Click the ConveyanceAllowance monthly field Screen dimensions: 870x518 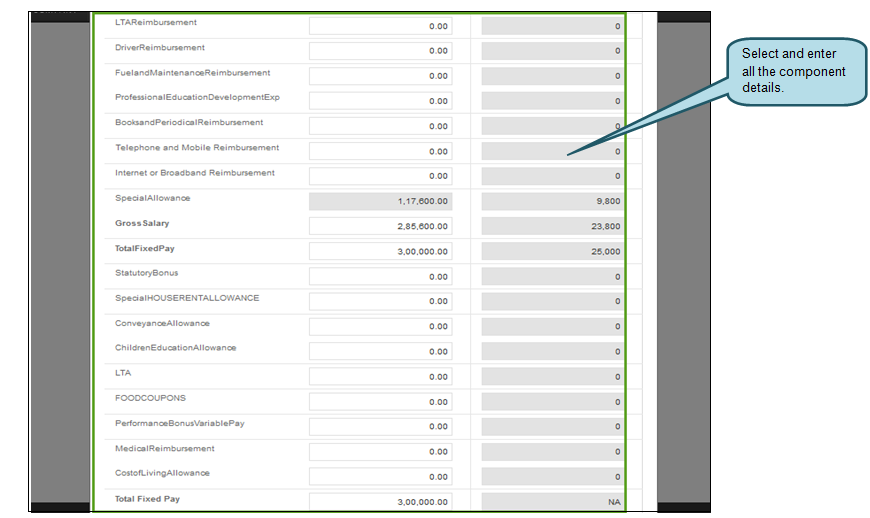click(x=553, y=327)
